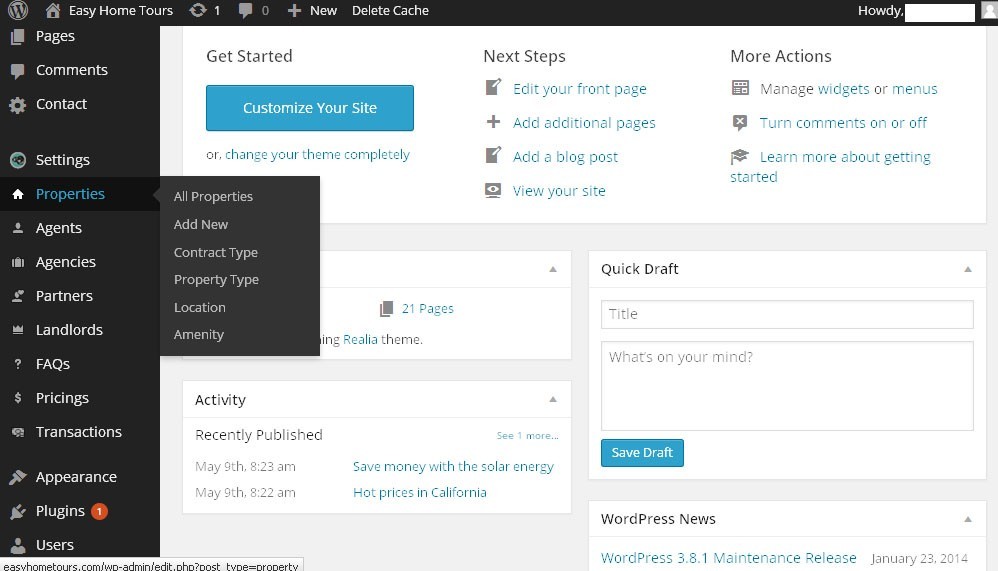Click the Comments speech bubble sidebar icon
Screen dimensions: 998x571
(18, 71)
